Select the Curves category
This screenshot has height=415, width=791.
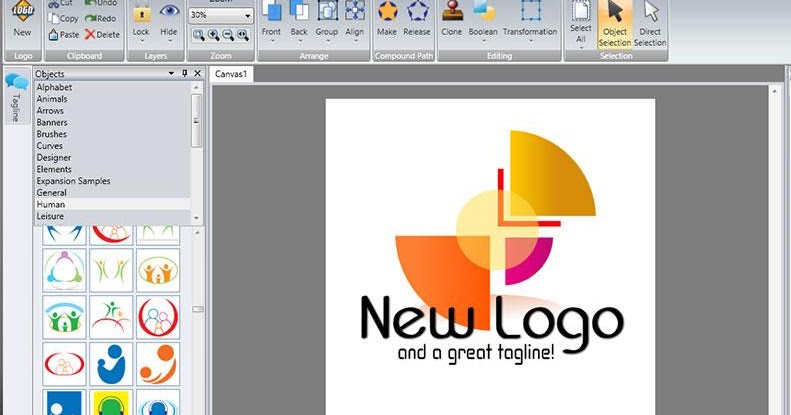pyautogui.click(x=112, y=146)
